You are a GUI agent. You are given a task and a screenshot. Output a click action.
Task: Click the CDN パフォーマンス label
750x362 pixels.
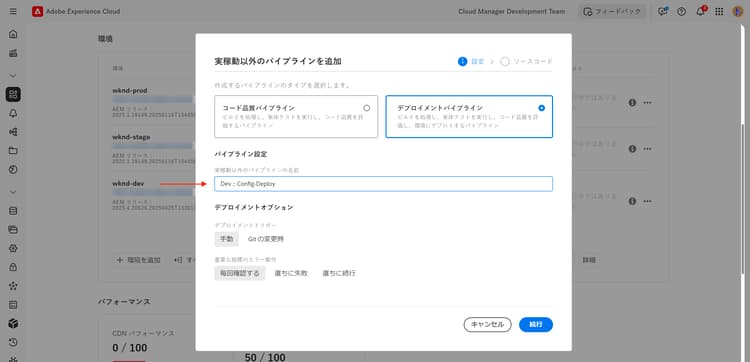pos(143,333)
